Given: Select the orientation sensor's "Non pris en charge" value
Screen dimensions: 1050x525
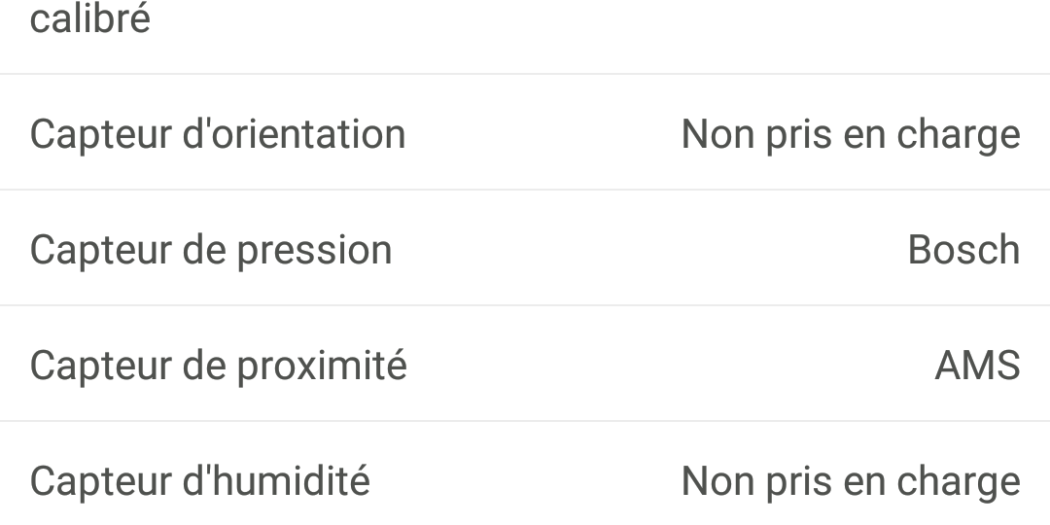Looking at the screenshot, I should pos(851,134).
